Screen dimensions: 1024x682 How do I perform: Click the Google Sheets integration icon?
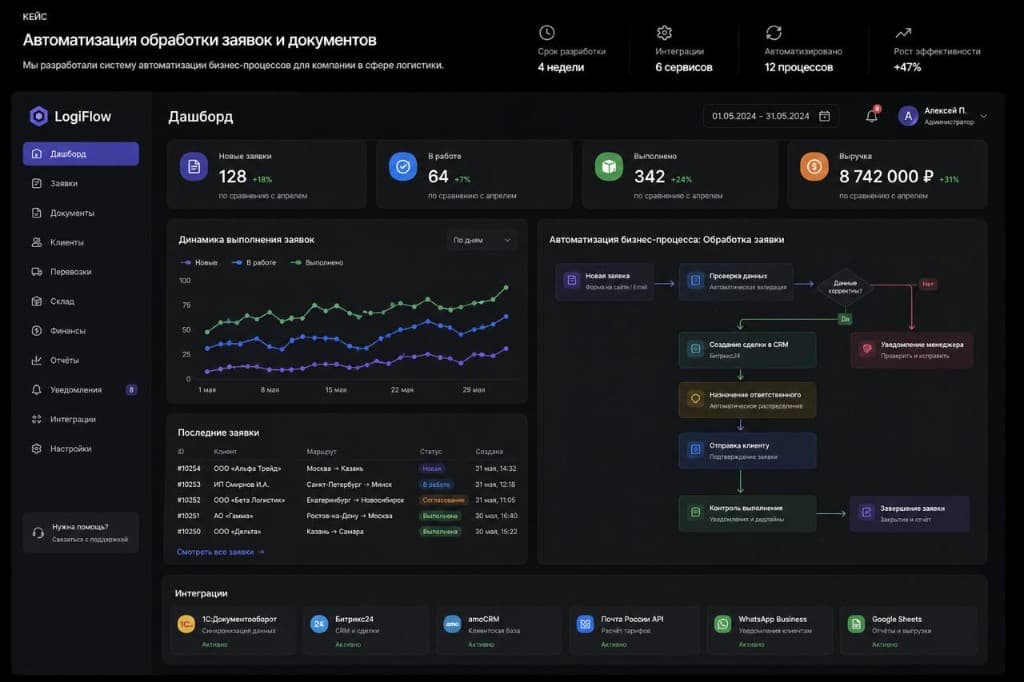(x=856, y=624)
